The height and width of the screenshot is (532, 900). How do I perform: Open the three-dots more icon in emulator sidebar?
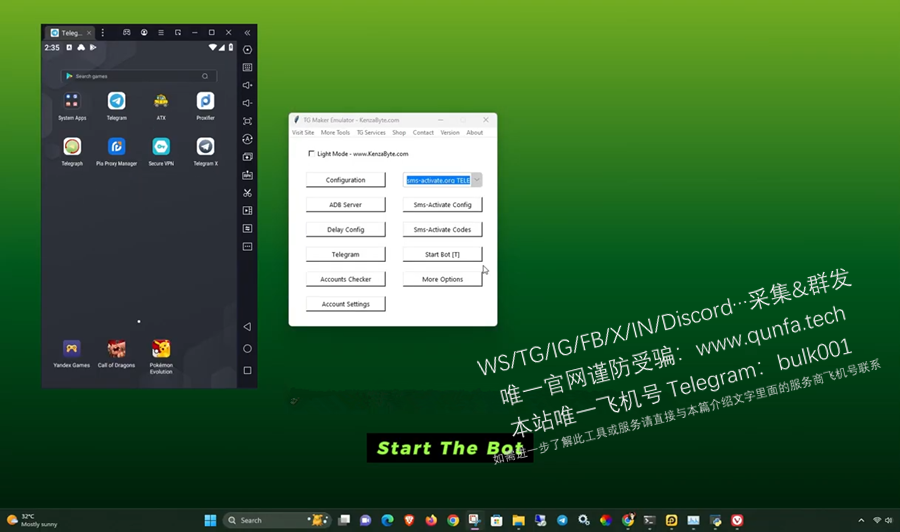coord(247,247)
